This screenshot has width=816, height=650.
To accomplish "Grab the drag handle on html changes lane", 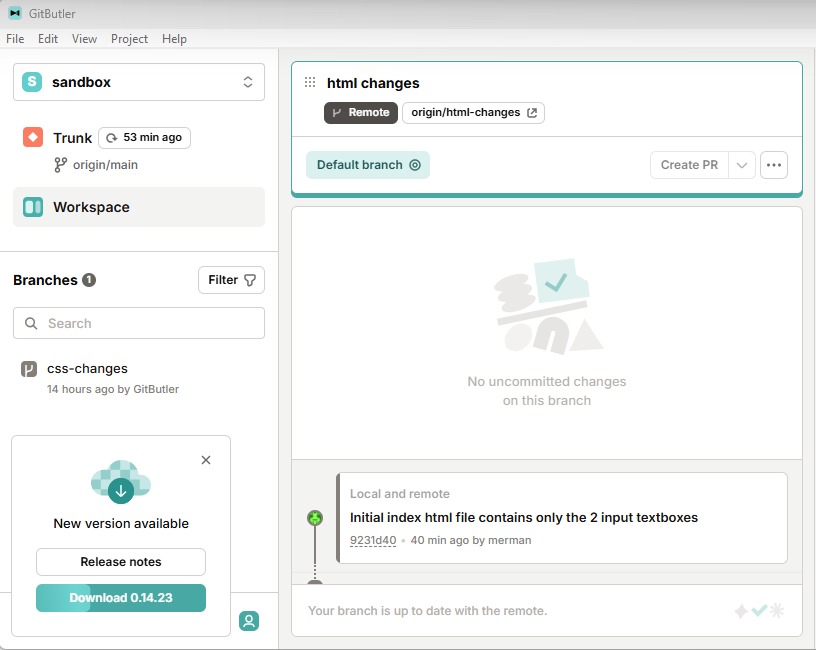I will pyautogui.click(x=310, y=82).
